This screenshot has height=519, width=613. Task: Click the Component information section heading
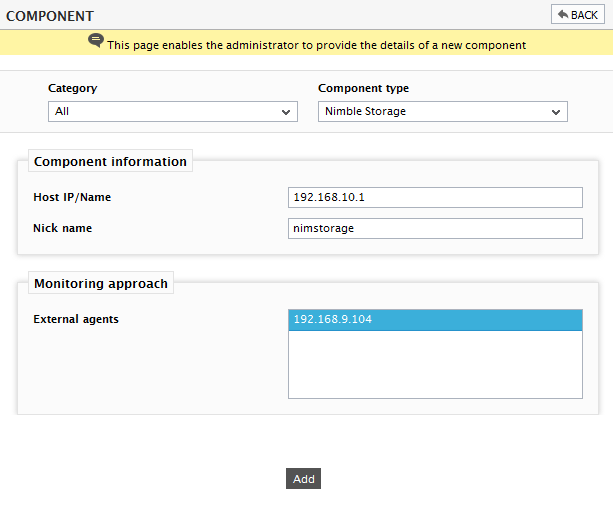pyautogui.click(x=110, y=161)
